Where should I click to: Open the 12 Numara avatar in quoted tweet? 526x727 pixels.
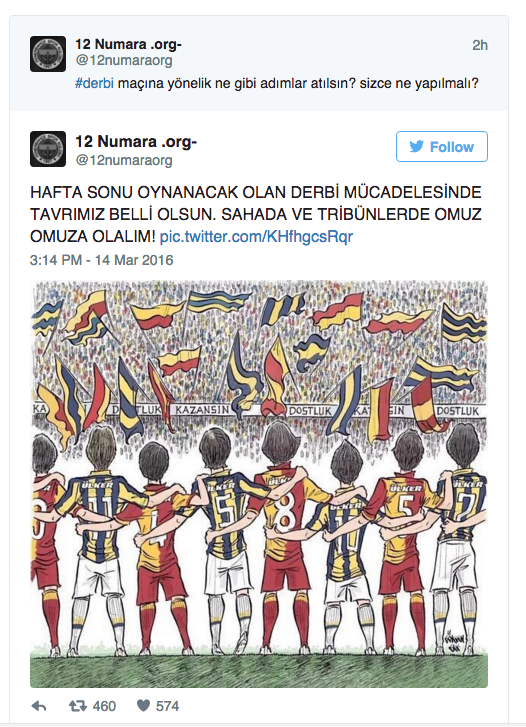point(48,54)
